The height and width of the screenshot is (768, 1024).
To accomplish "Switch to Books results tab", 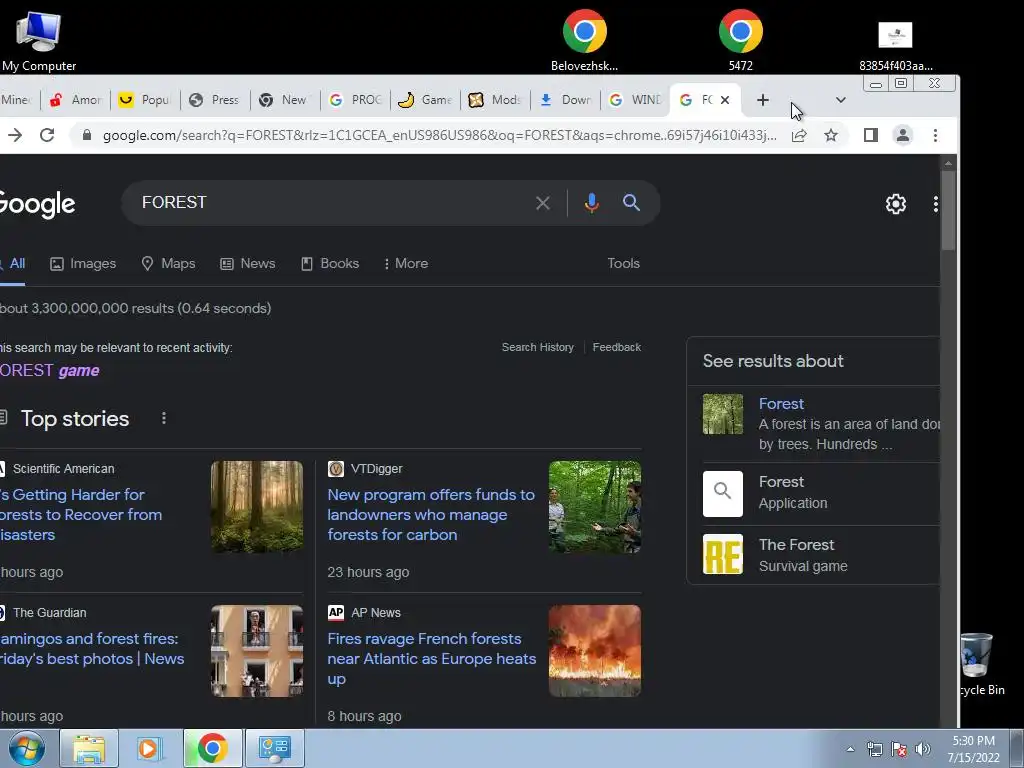I will tap(330, 264).
